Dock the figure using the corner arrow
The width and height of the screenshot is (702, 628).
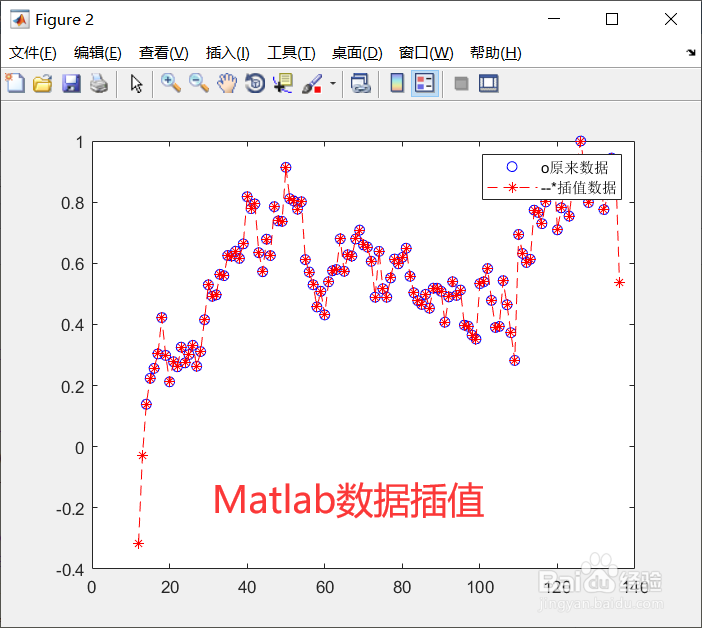(691, 52)
